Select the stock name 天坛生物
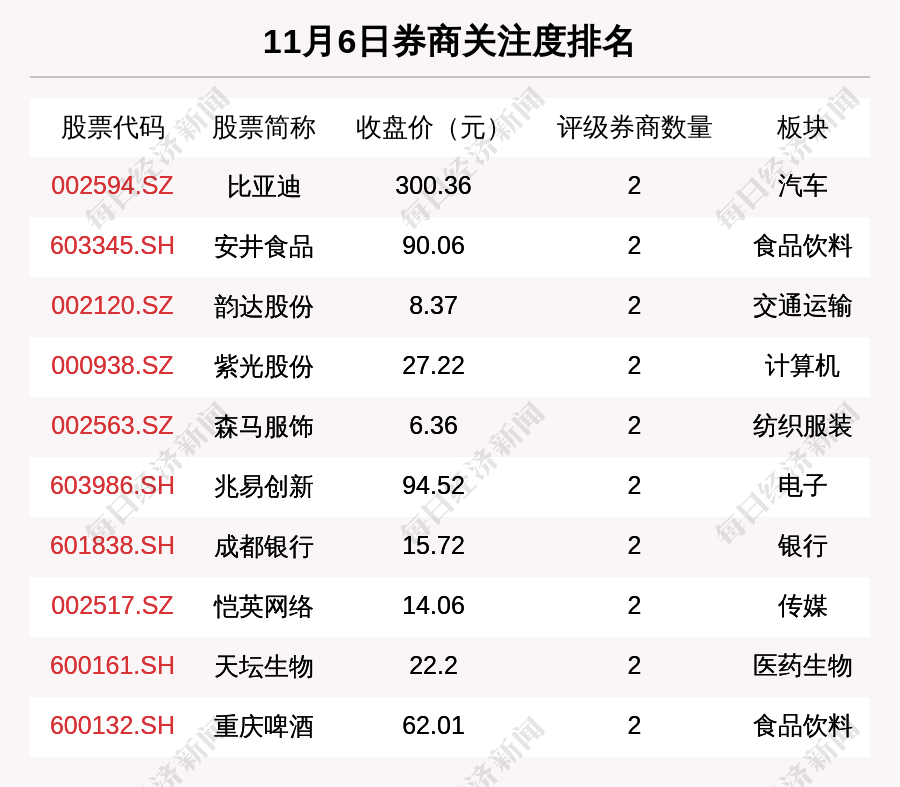This screenshot has width=900, height=787. pos(264,666)
